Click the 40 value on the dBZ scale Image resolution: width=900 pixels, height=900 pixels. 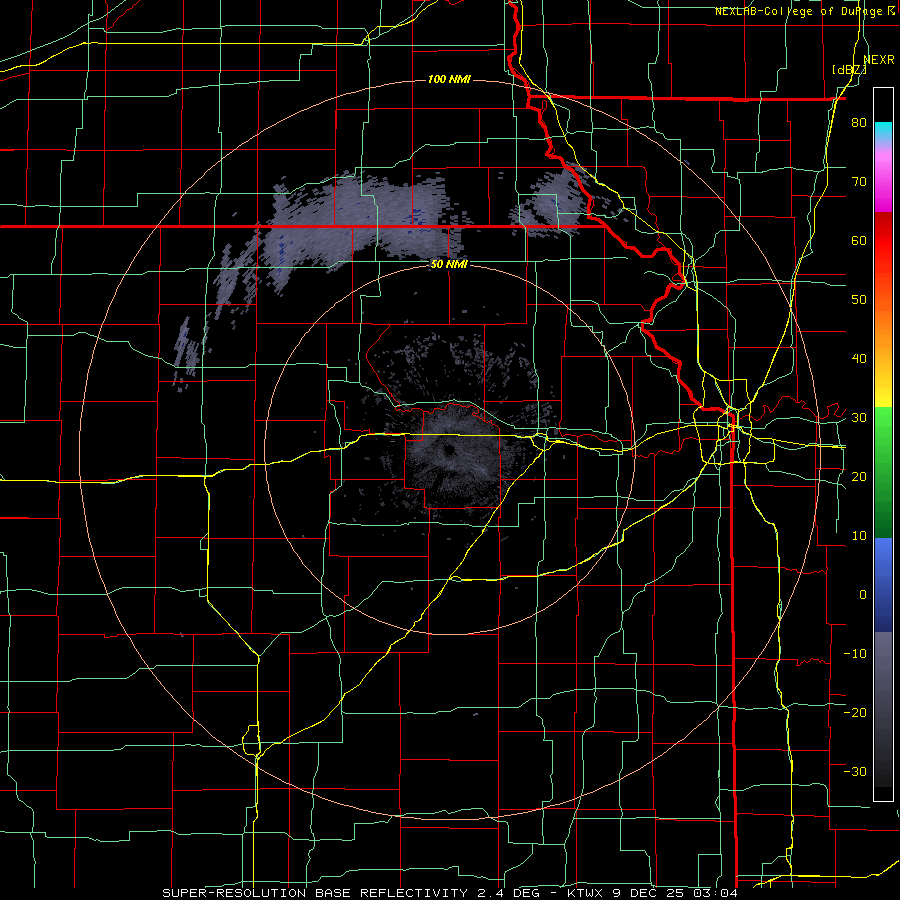(x=859, y=359)
